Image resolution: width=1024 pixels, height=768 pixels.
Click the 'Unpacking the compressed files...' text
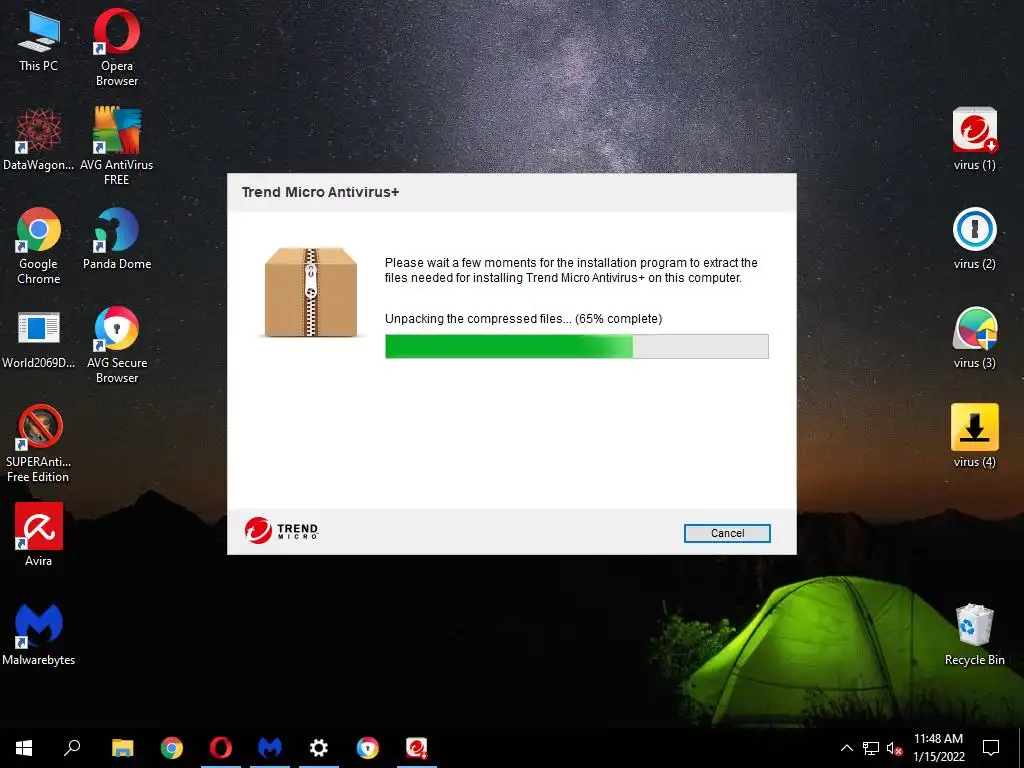523,319
